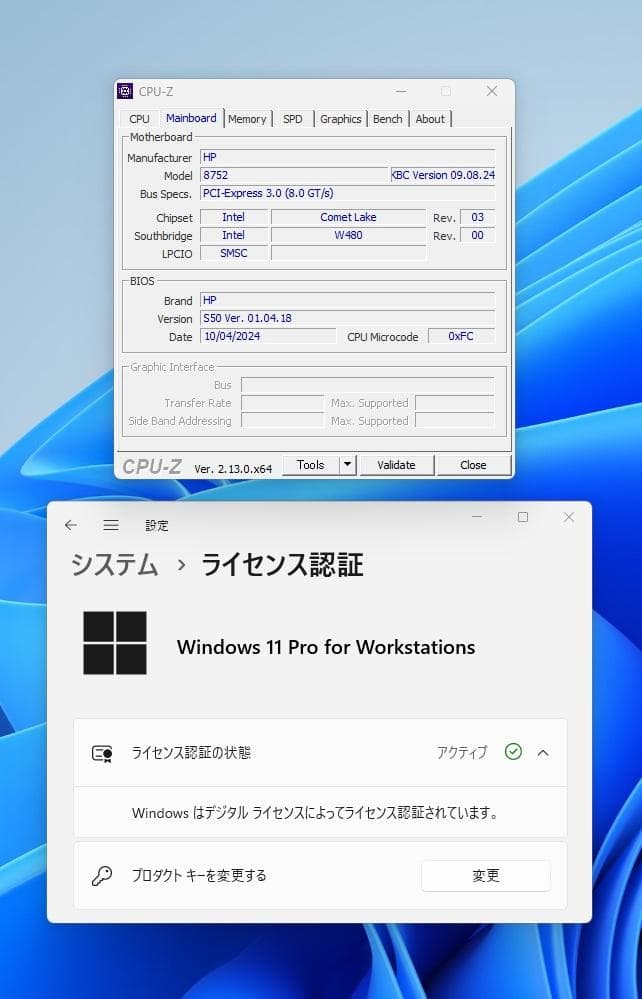Select the SPD tab
This screenshot has width=642, height=999.
[x=292, y=119]
